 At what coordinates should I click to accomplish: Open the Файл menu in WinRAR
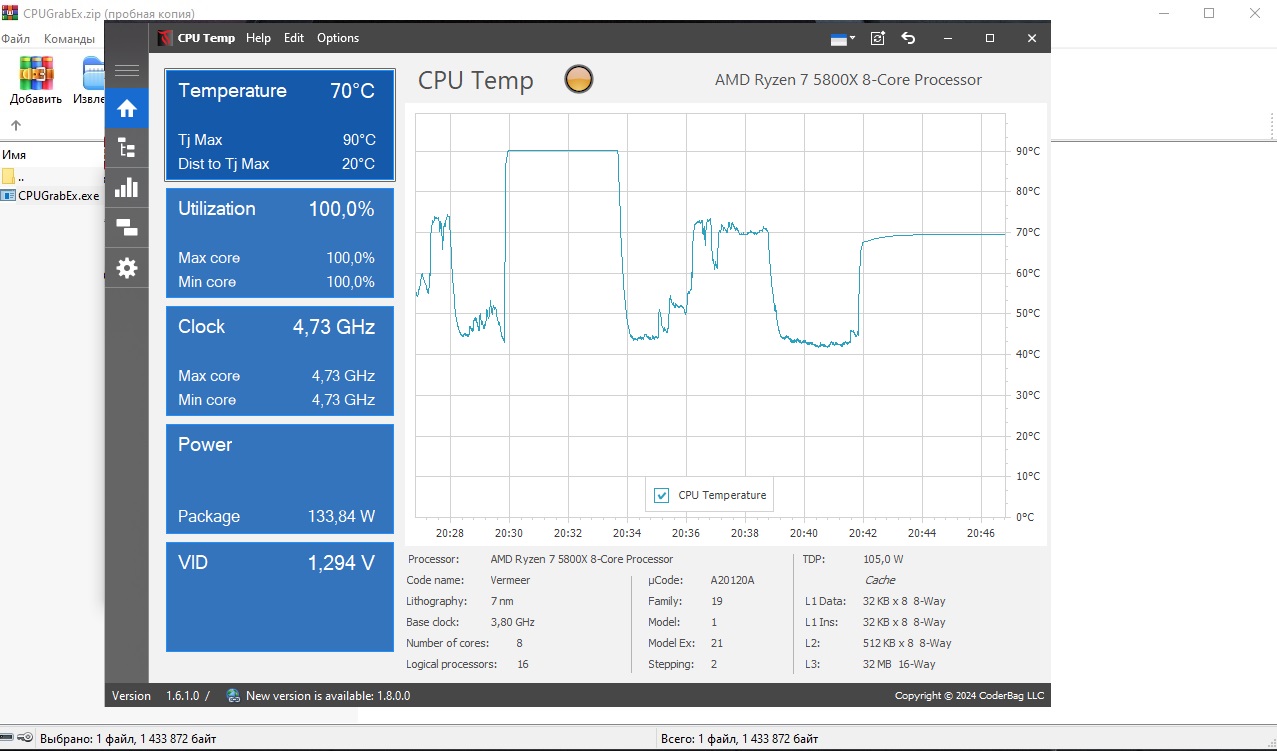click(15, 39)
